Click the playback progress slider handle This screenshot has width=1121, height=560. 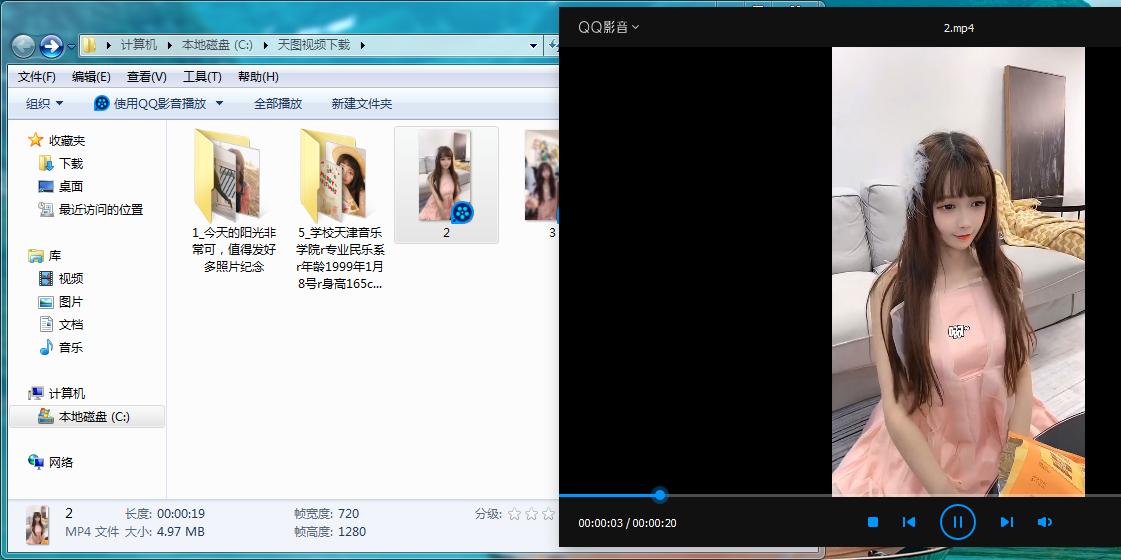coord(660,495)
